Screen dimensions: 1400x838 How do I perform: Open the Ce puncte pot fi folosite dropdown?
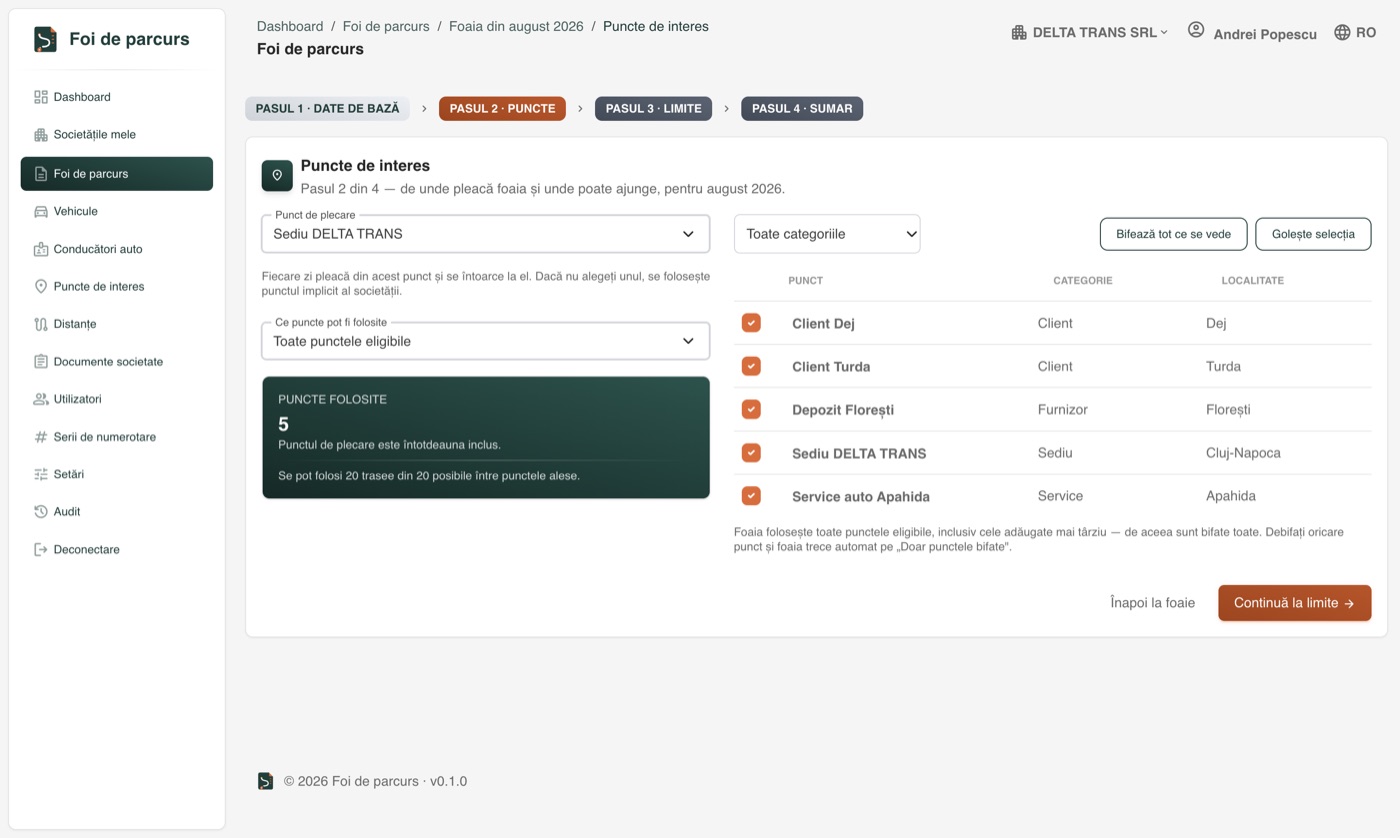coord(485,341)
